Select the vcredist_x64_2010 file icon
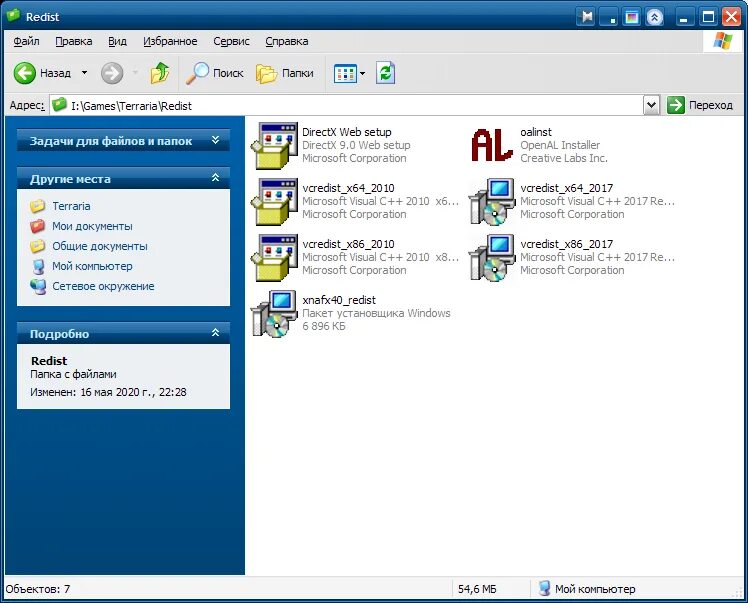748x603 pixels. 274,201
